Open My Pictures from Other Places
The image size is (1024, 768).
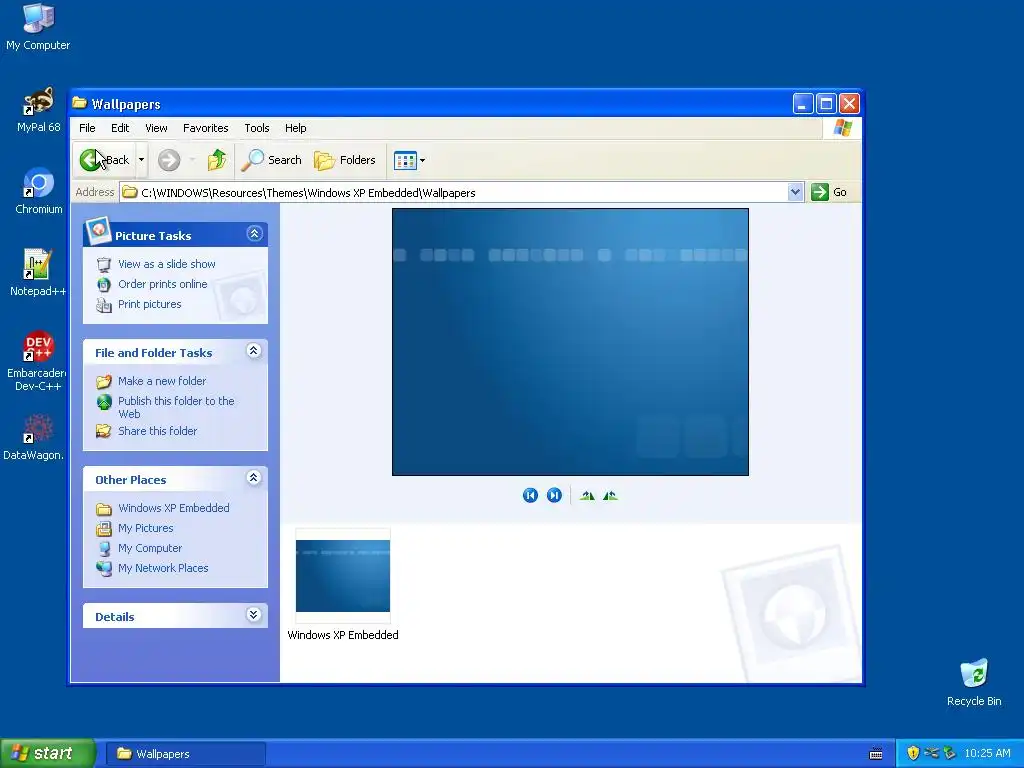(146, 528)
